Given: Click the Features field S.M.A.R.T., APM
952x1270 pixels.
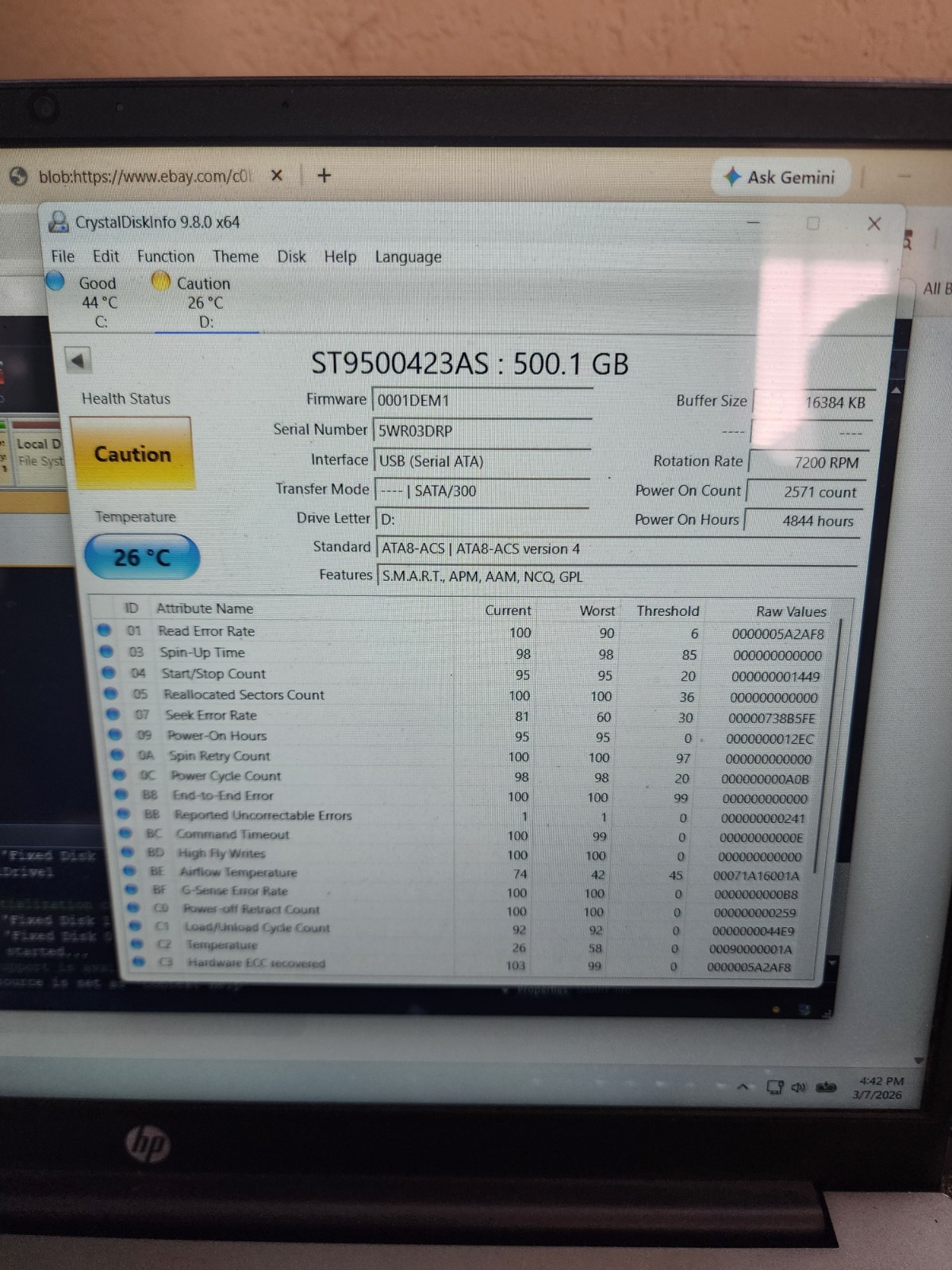Looking at the screenshot, I should click(617, 576).
